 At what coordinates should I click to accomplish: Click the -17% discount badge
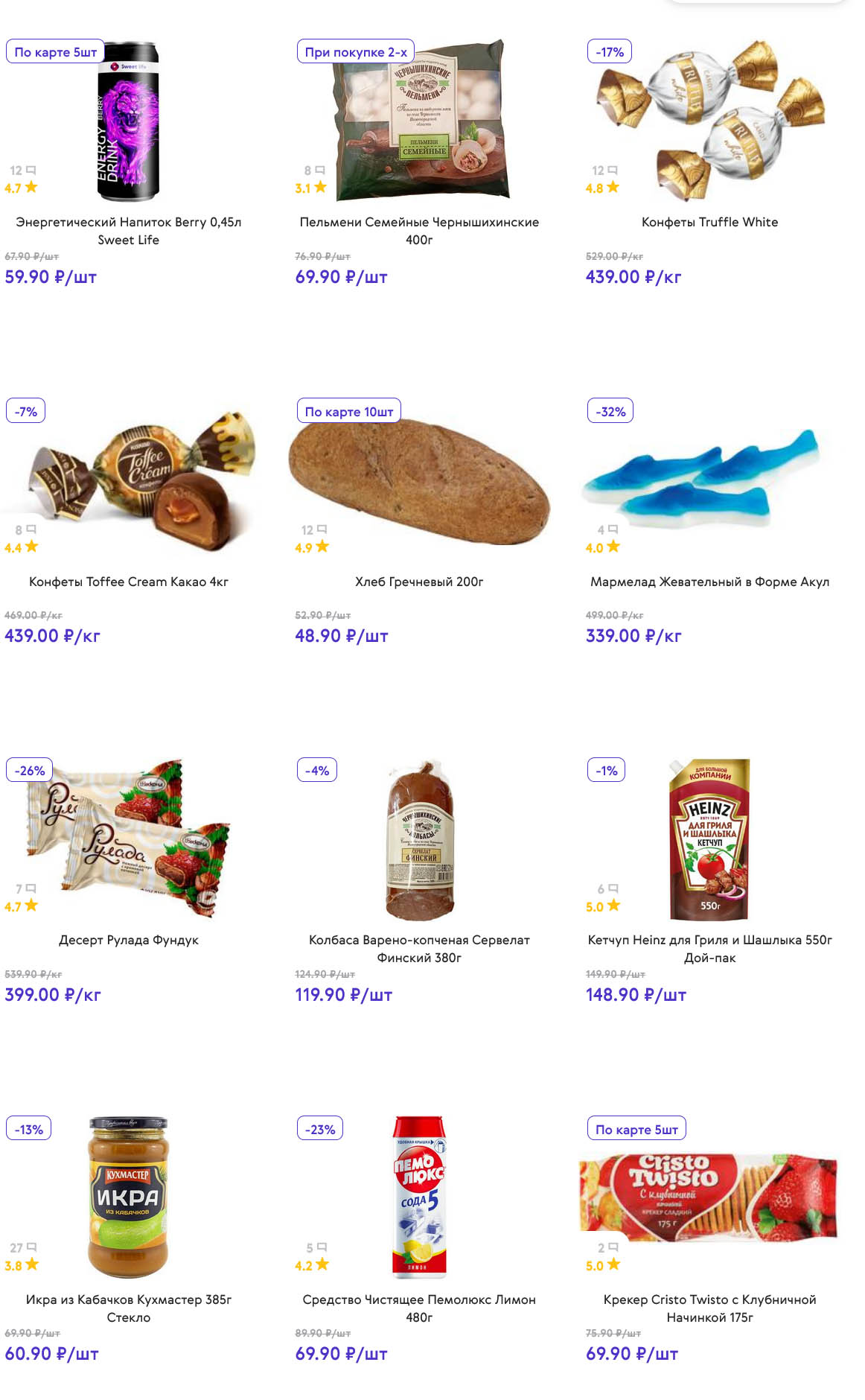610,52
